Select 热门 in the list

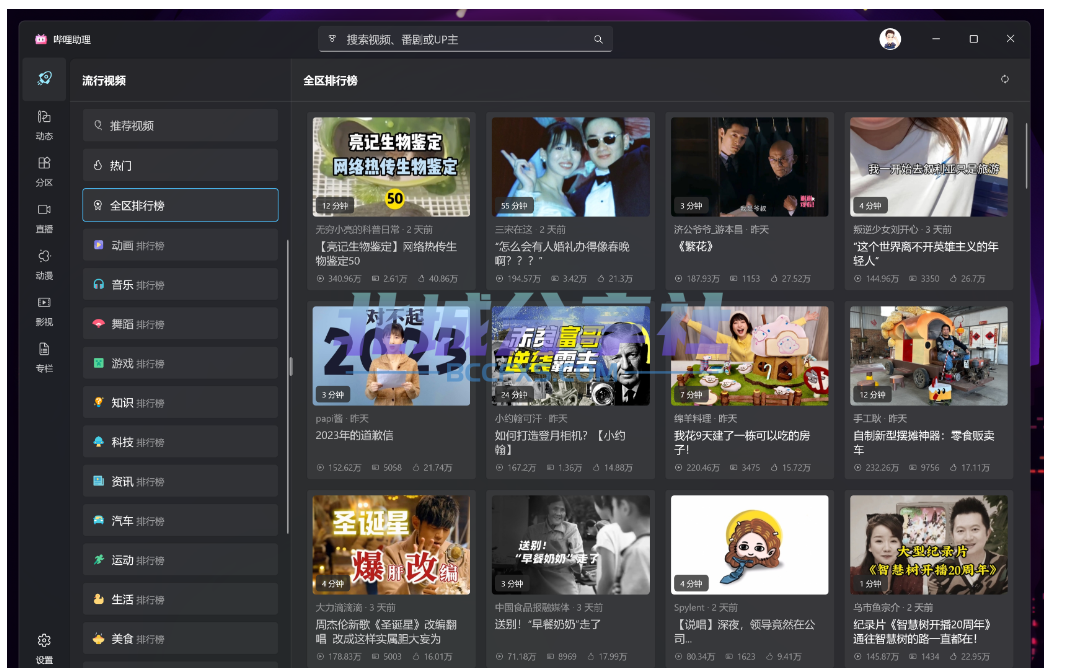tap(180, 165)
